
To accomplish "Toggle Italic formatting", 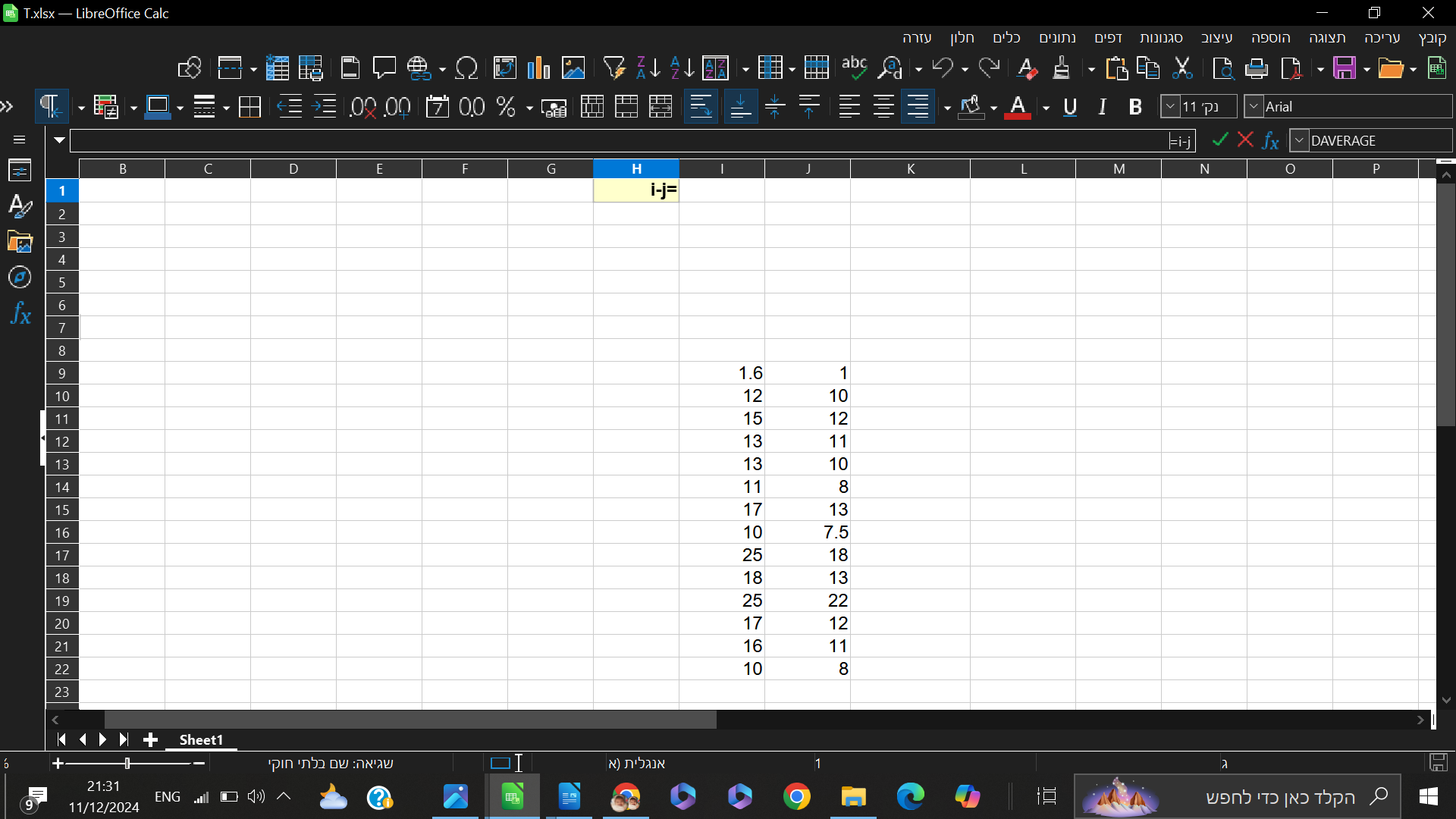I will pos(1103,107).
